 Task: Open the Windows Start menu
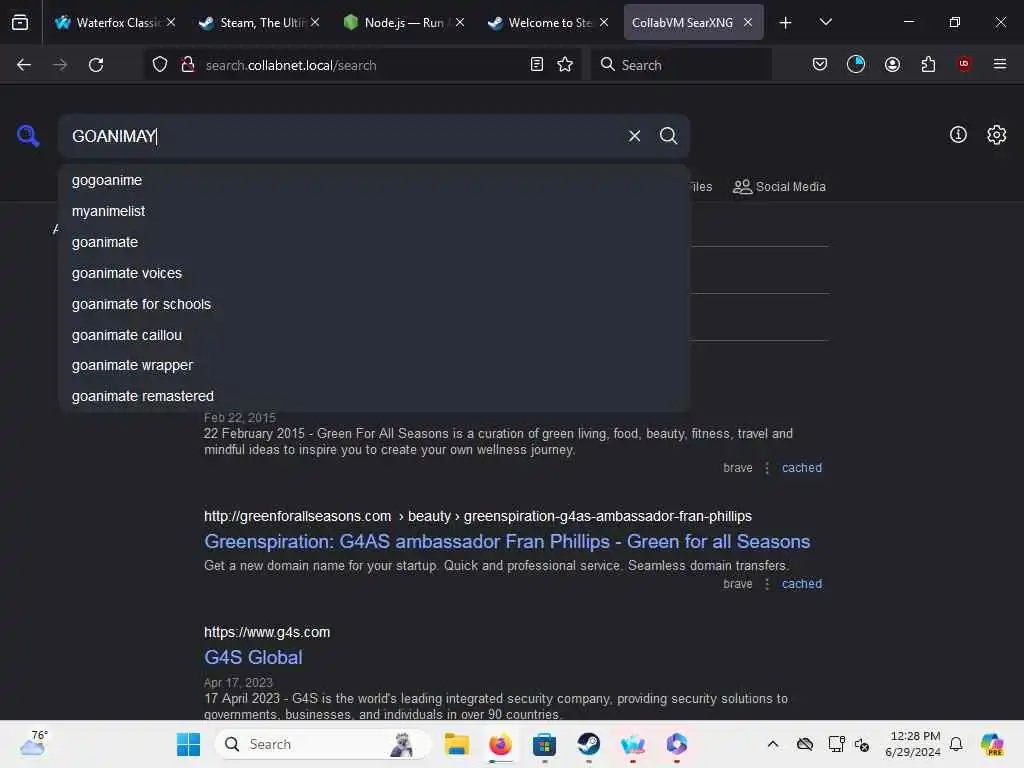pyautogui.click(x=188, y=744)
